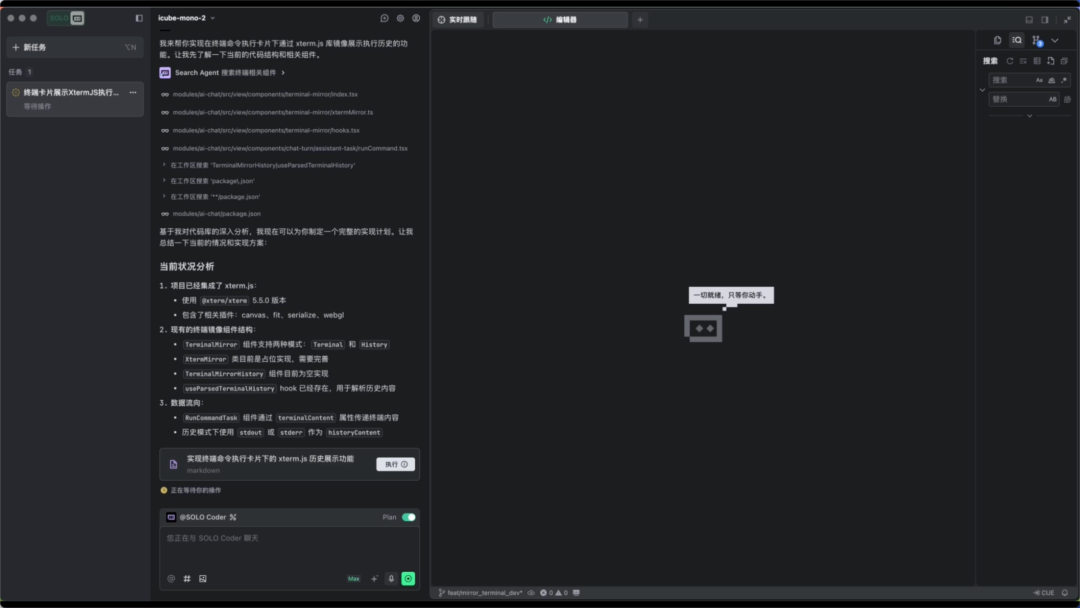Image resolution: width=1080 pixels, height=608 pixels.
Task: Click the 执行 execute button
Action: (x=395, y=464)
